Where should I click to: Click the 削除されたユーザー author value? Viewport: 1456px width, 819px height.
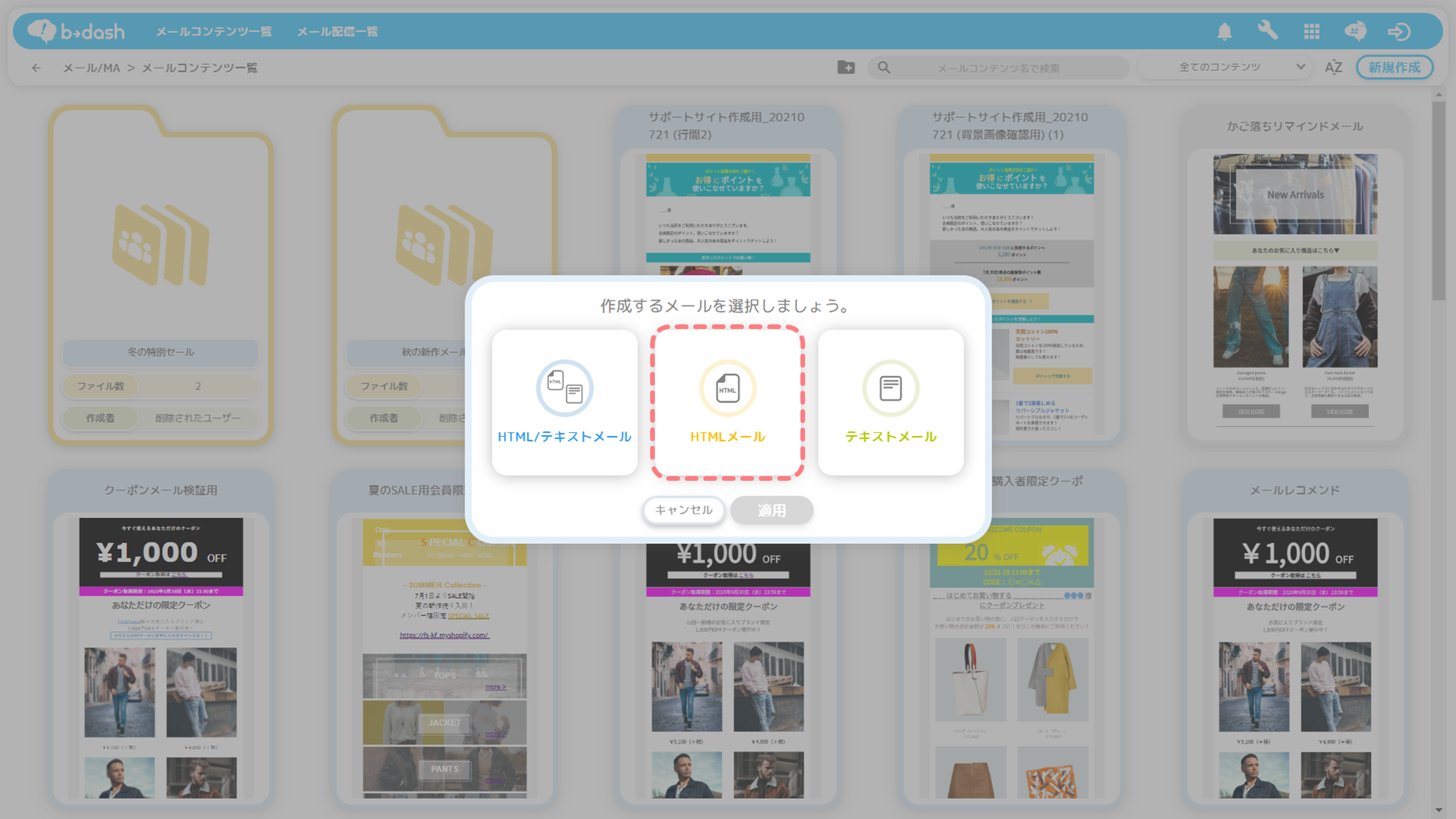coord(198,418)
